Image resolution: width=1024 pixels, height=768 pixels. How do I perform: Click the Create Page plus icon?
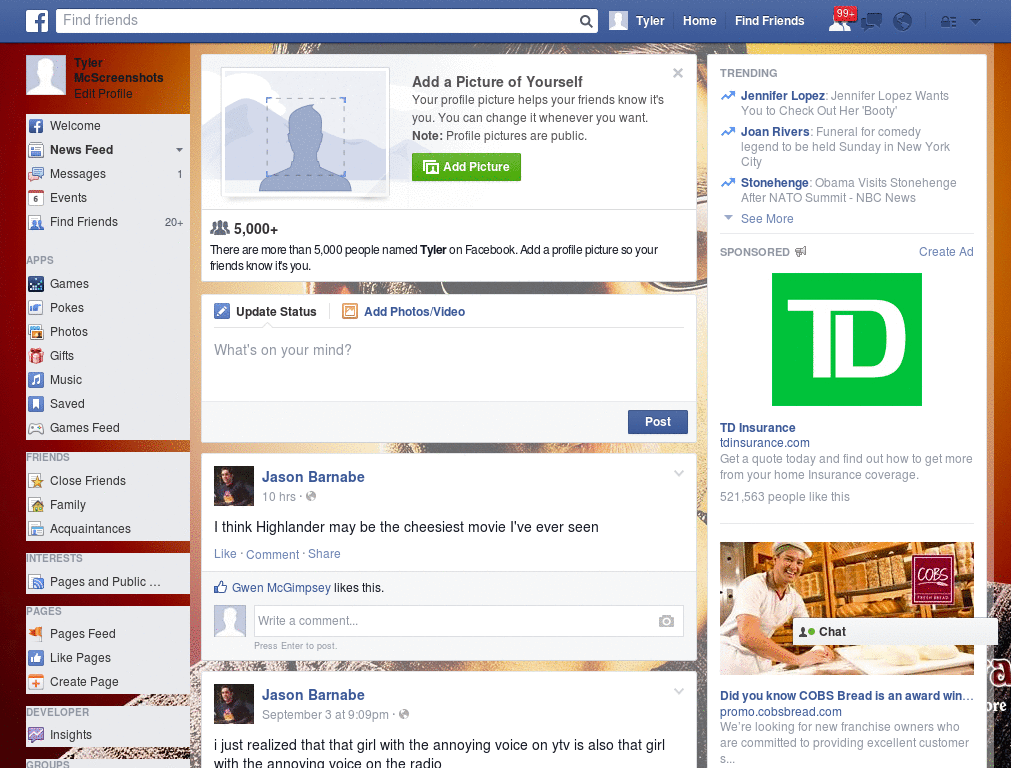(36, 682)
